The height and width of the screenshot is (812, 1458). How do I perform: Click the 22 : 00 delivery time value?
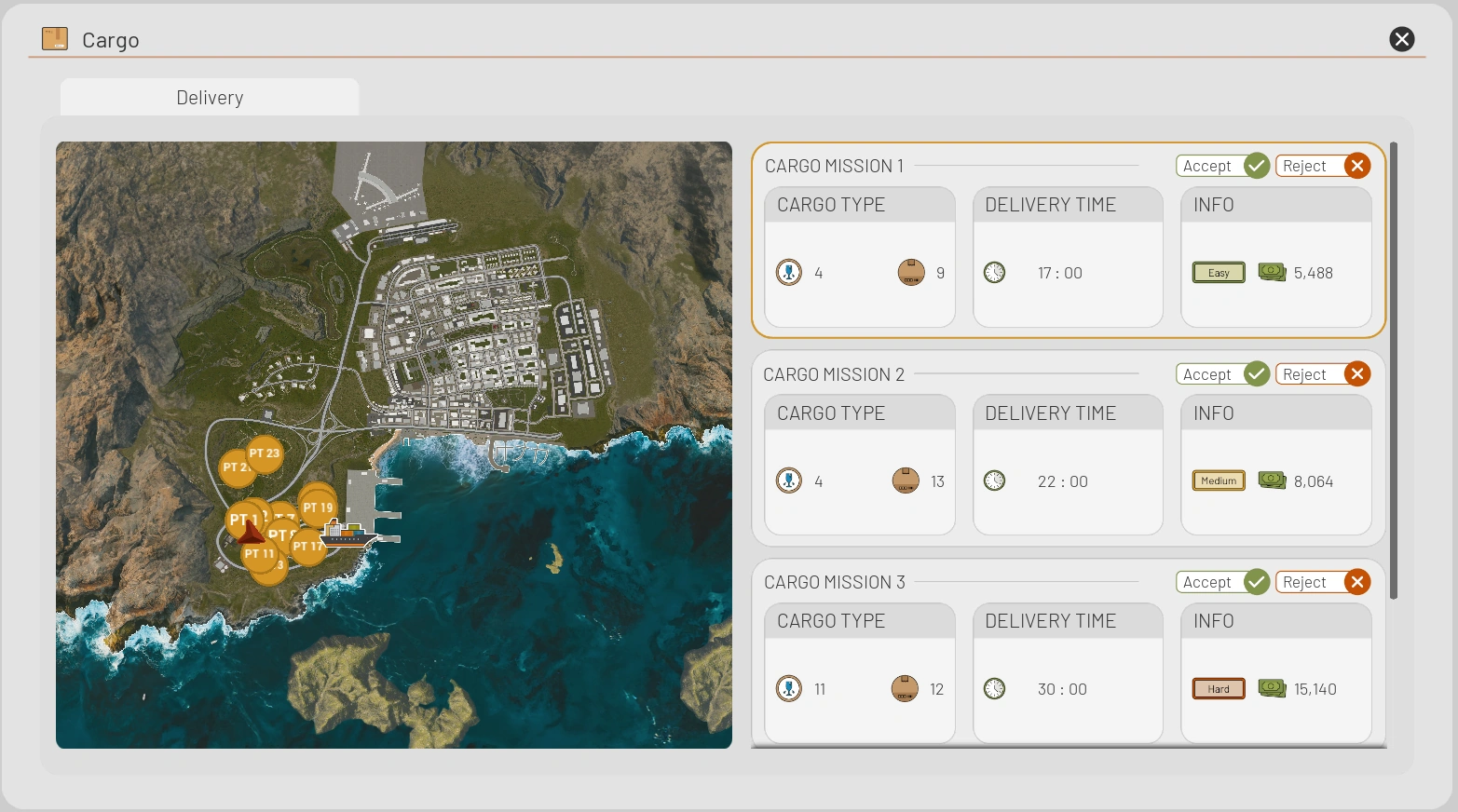pos(1063,481)
